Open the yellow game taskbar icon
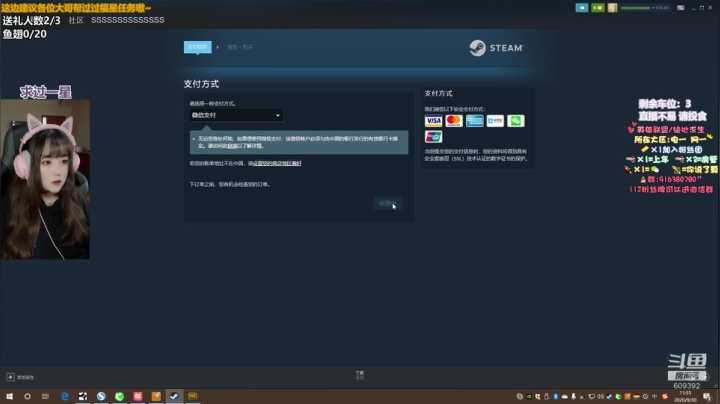Image resolution: width=720 pixels, height=404 pixels. click(x=193, y=396)
